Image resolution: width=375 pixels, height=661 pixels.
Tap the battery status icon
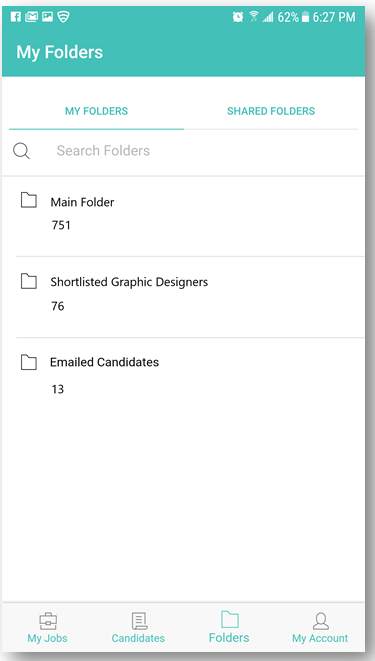point(305,17)
